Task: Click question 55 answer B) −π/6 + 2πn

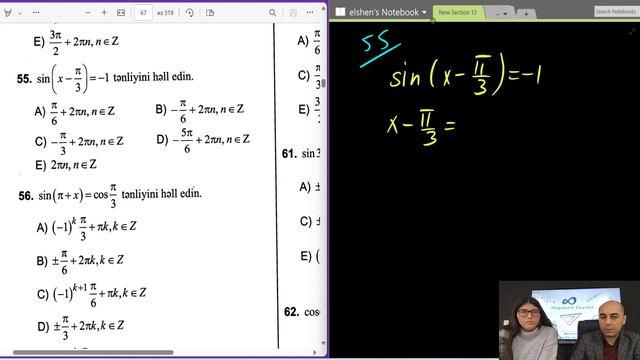Action: [200, 110]
